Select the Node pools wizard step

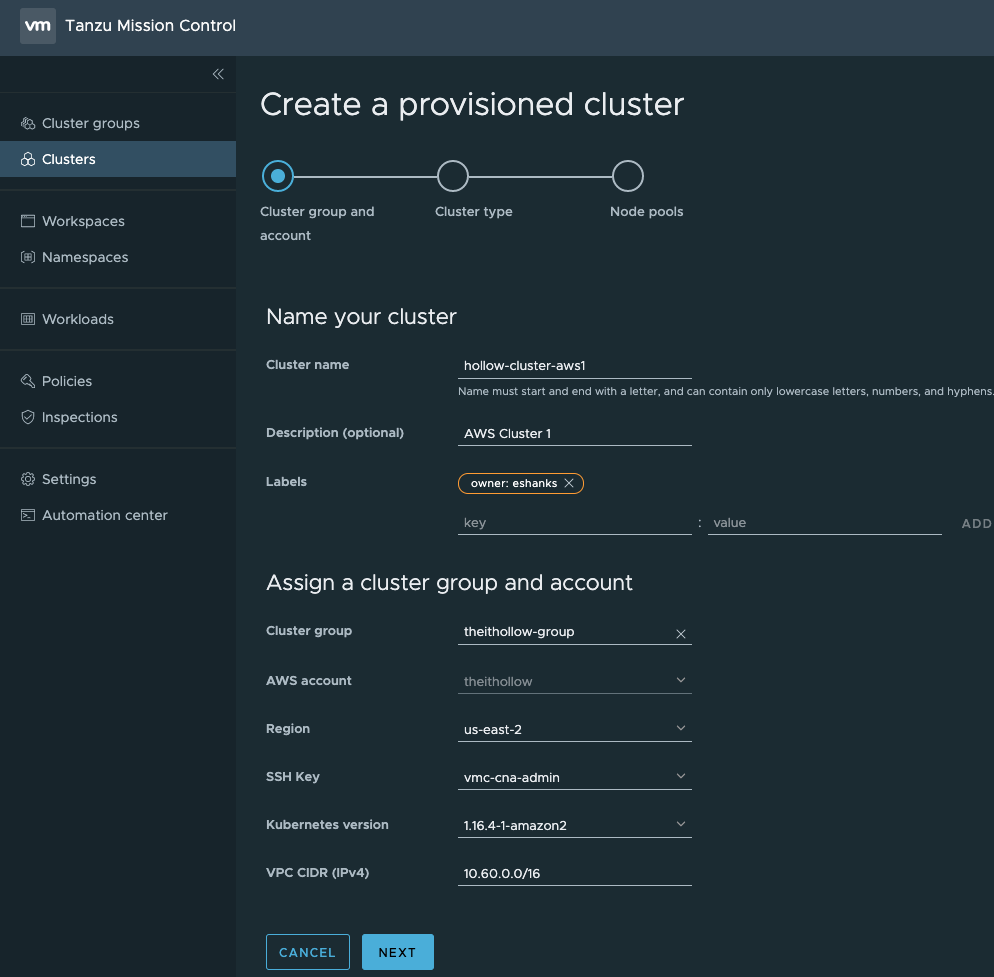click(x=628, y=177)
